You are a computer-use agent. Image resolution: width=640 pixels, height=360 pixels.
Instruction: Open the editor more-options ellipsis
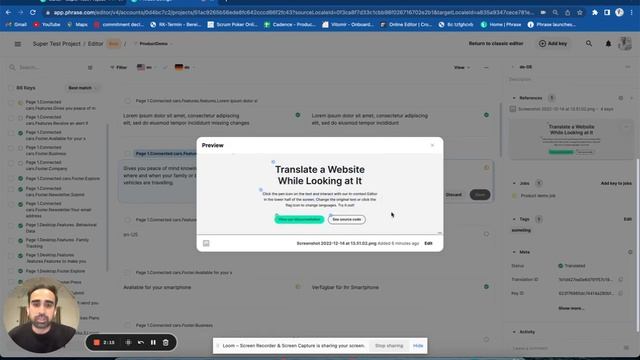click(x=486, y=67)
